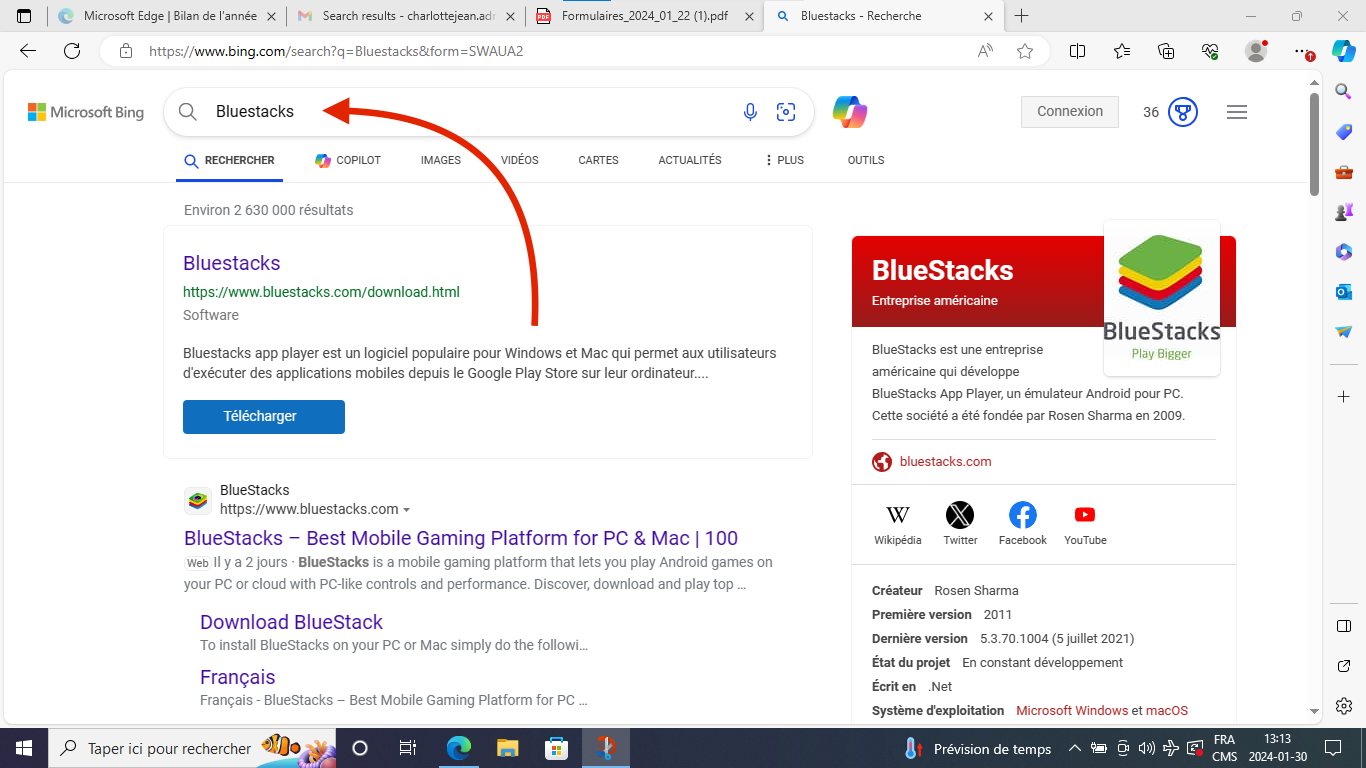
Task: Open File Explorer from taskbar
Action: click(x=508, y=748)
